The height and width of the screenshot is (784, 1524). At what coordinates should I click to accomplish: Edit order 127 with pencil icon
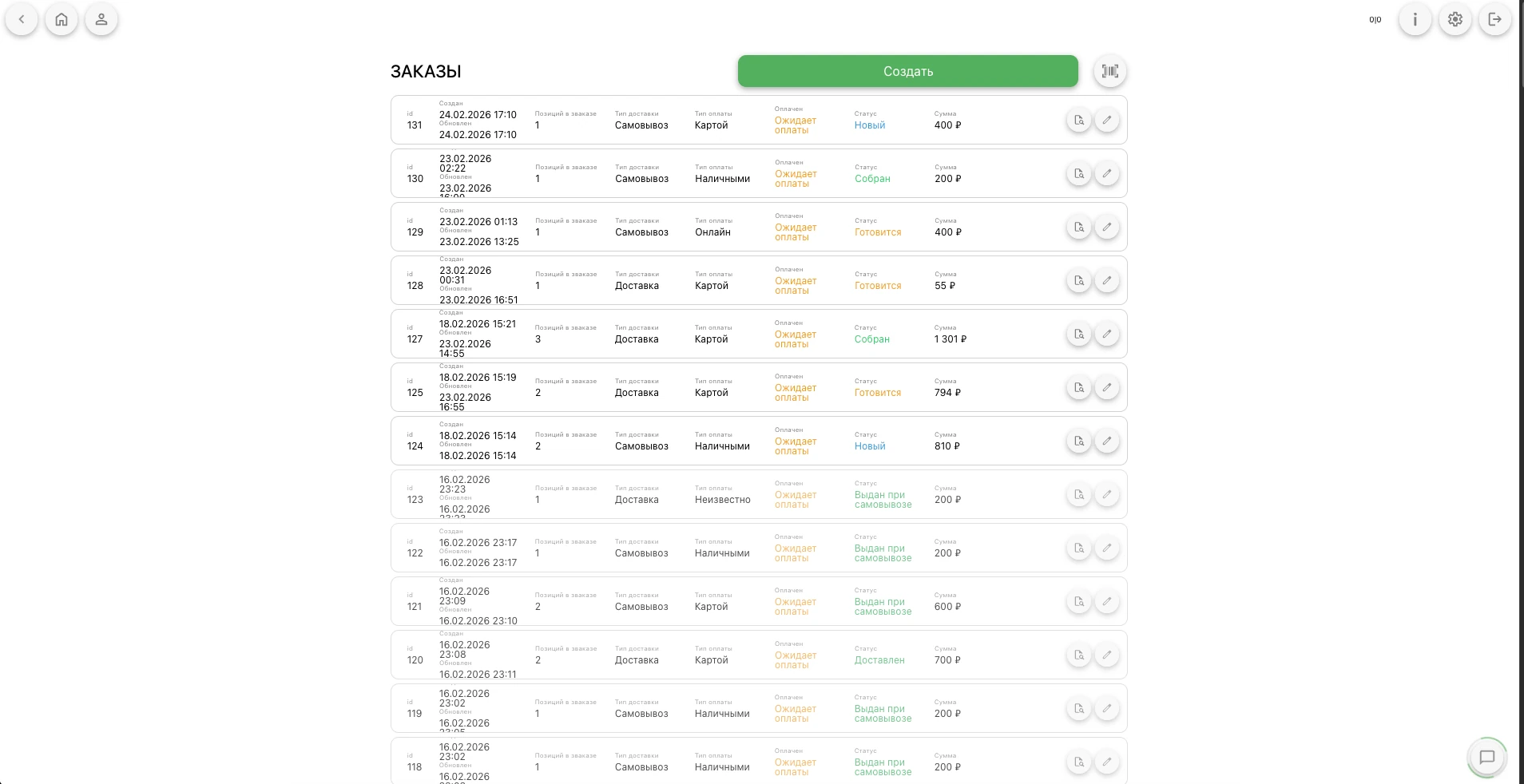(x=1106, y=334)
